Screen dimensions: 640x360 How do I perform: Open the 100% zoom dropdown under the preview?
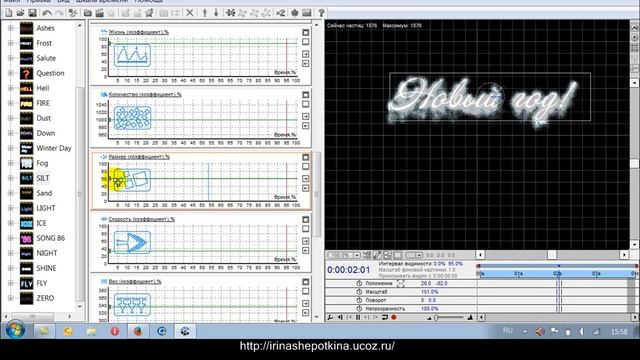[357, 255]
